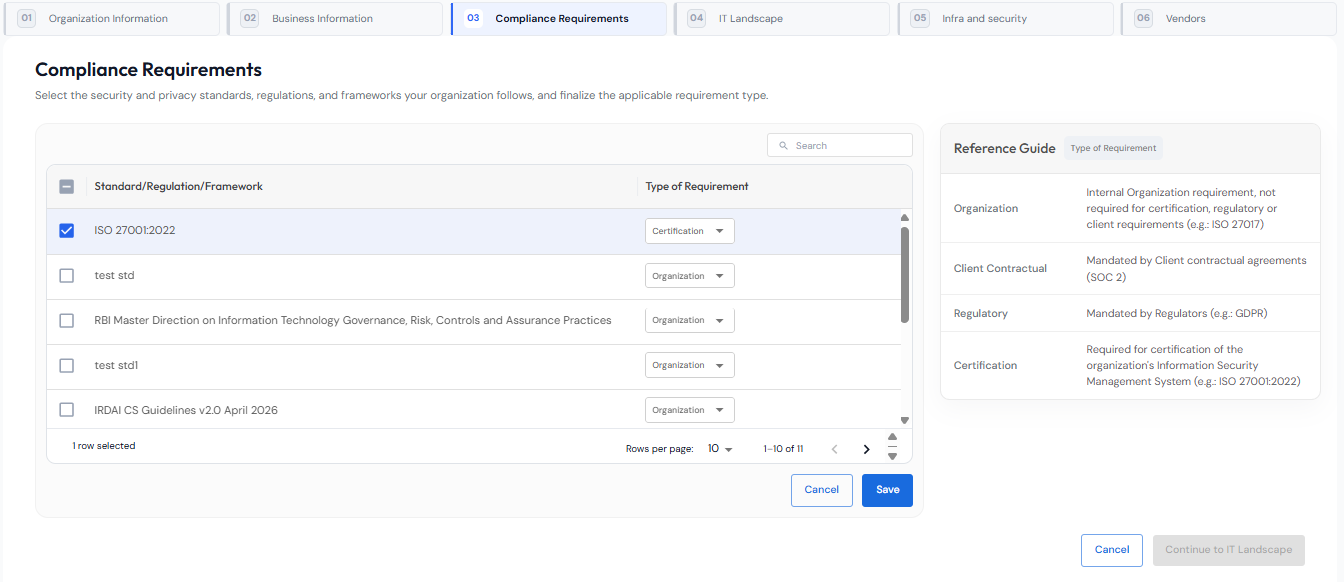Toggle the select-all checkbox in the table header
The width and height of the screenshot is (1344, 582).
pos(67,186)
